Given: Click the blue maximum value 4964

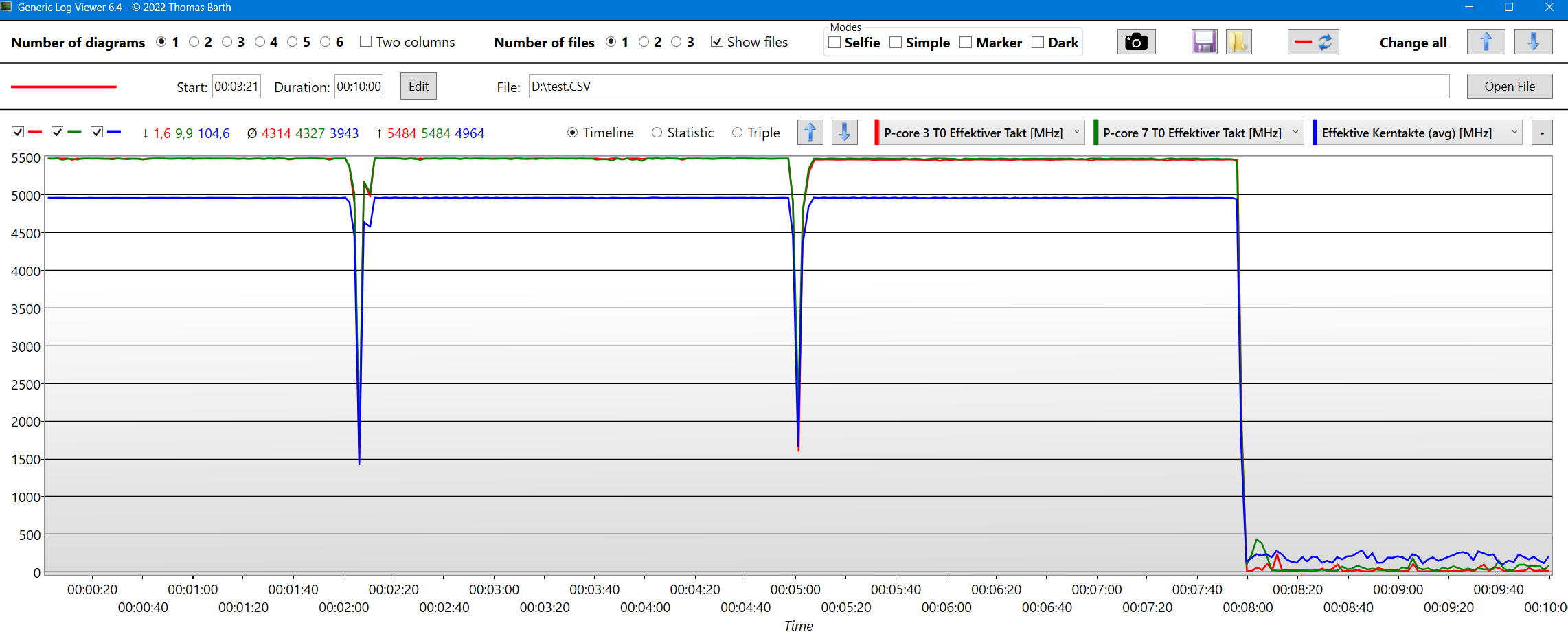Looking at the screenshot, I should coord(469,133).
